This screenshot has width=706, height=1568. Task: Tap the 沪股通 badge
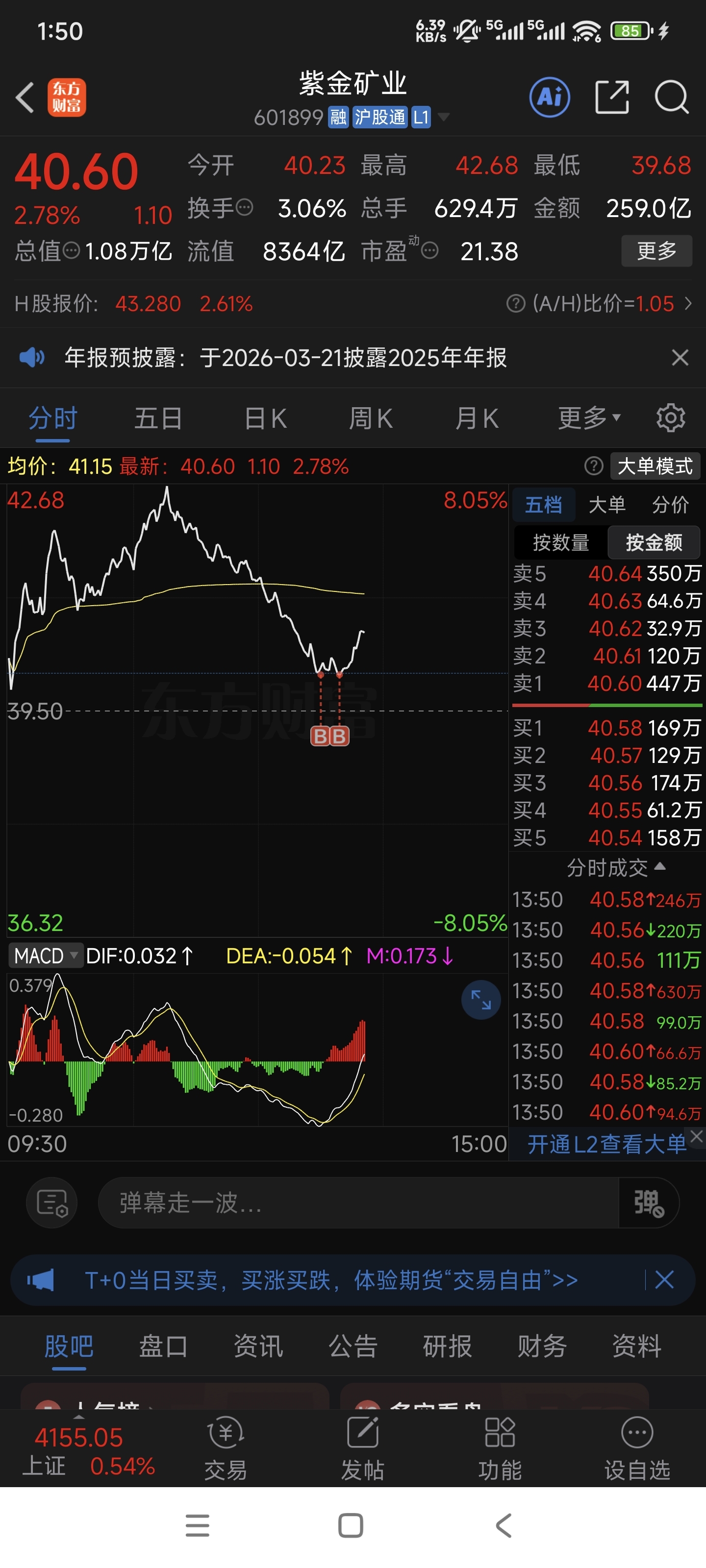pyautogui.click(x=379, y=117)
